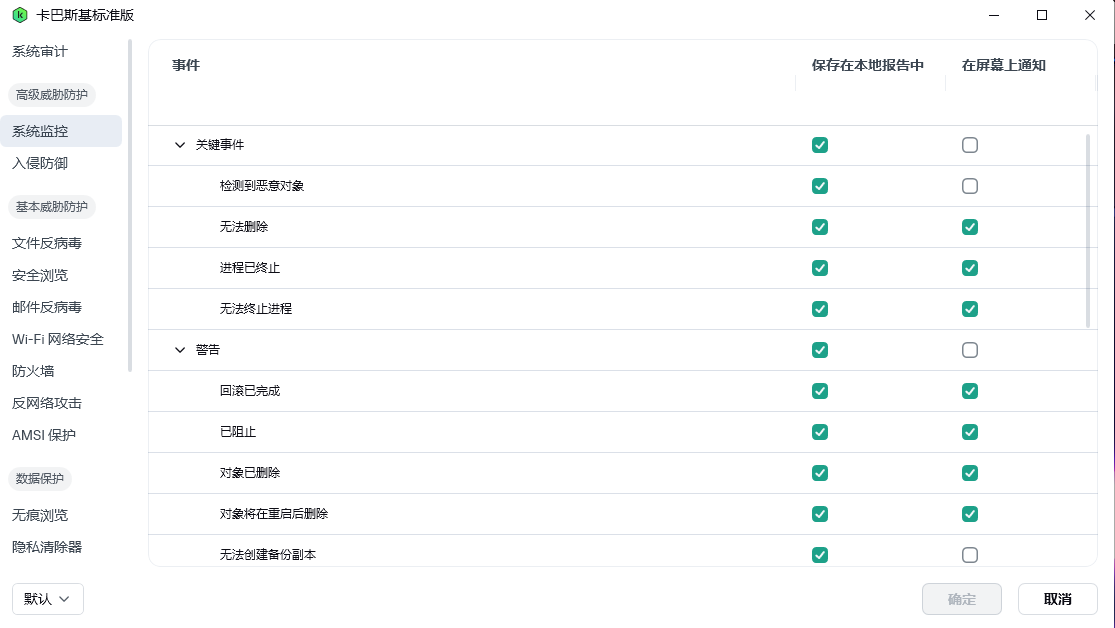Enable on-screen notification for 检测到恶意对象

970,186
